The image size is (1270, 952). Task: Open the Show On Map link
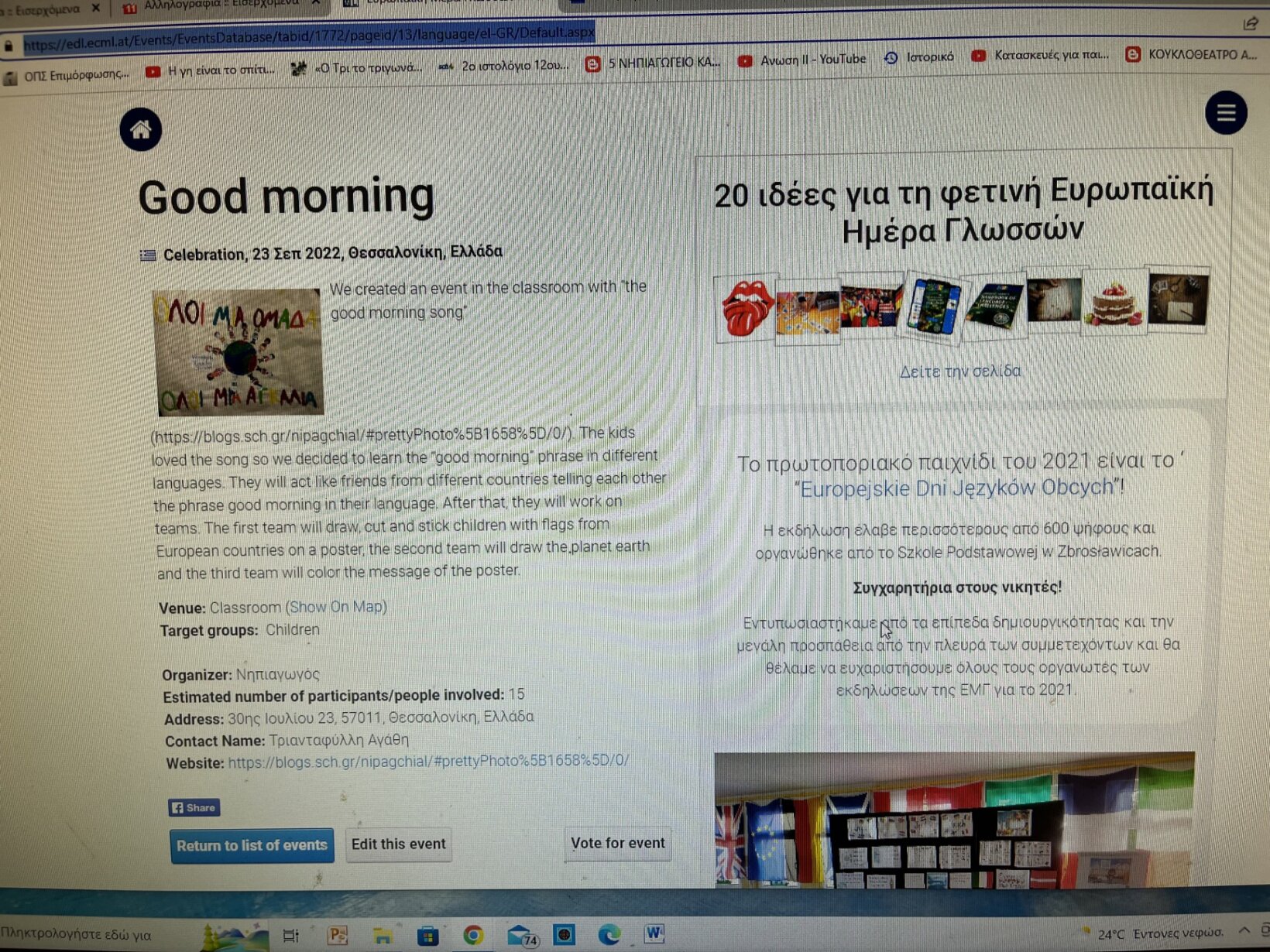click(x=336, y=607)
